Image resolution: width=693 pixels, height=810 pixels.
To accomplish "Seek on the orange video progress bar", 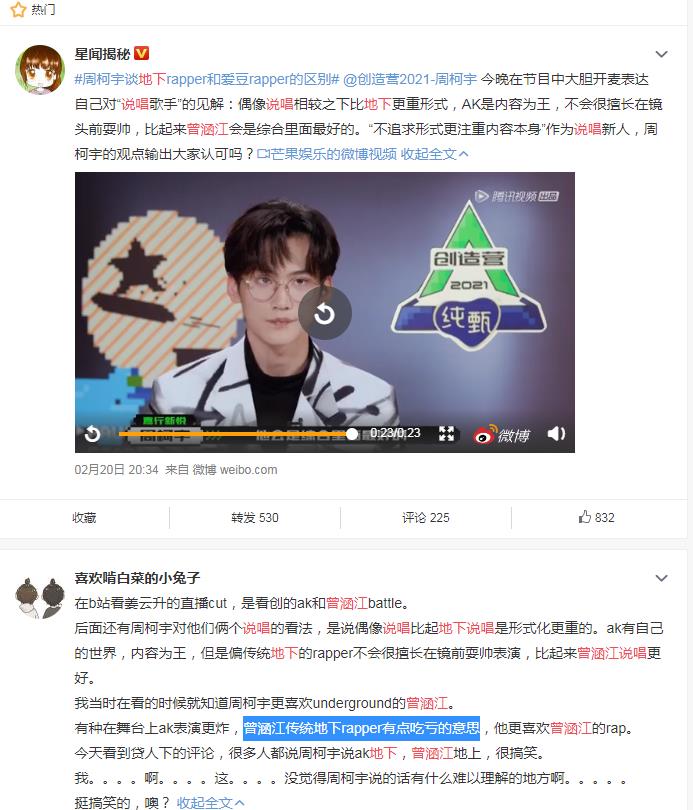I will 236,434.
